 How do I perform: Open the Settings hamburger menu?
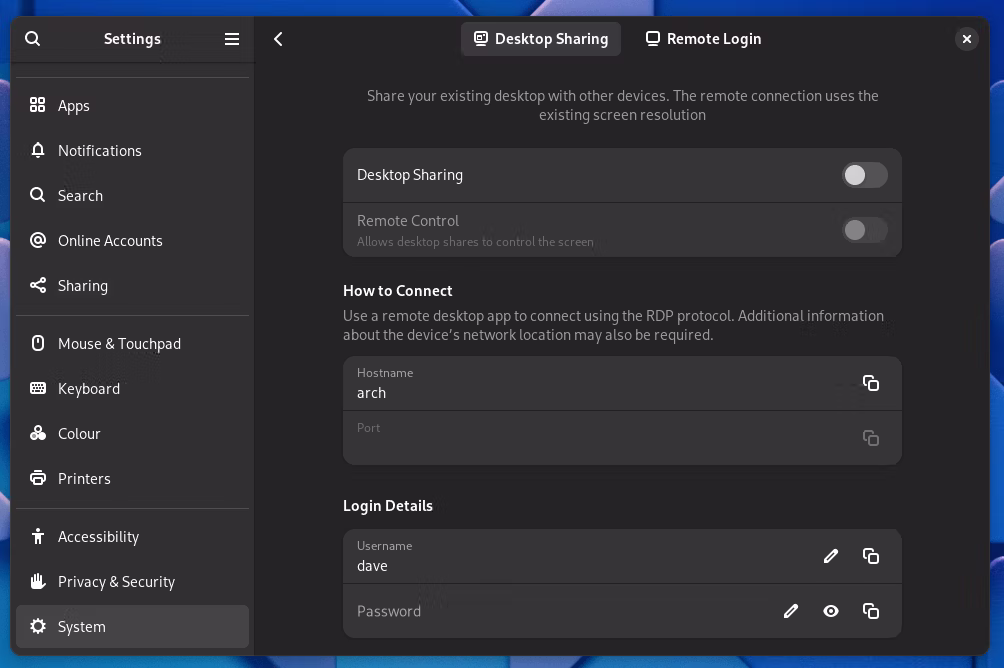(x=232, y=39)
